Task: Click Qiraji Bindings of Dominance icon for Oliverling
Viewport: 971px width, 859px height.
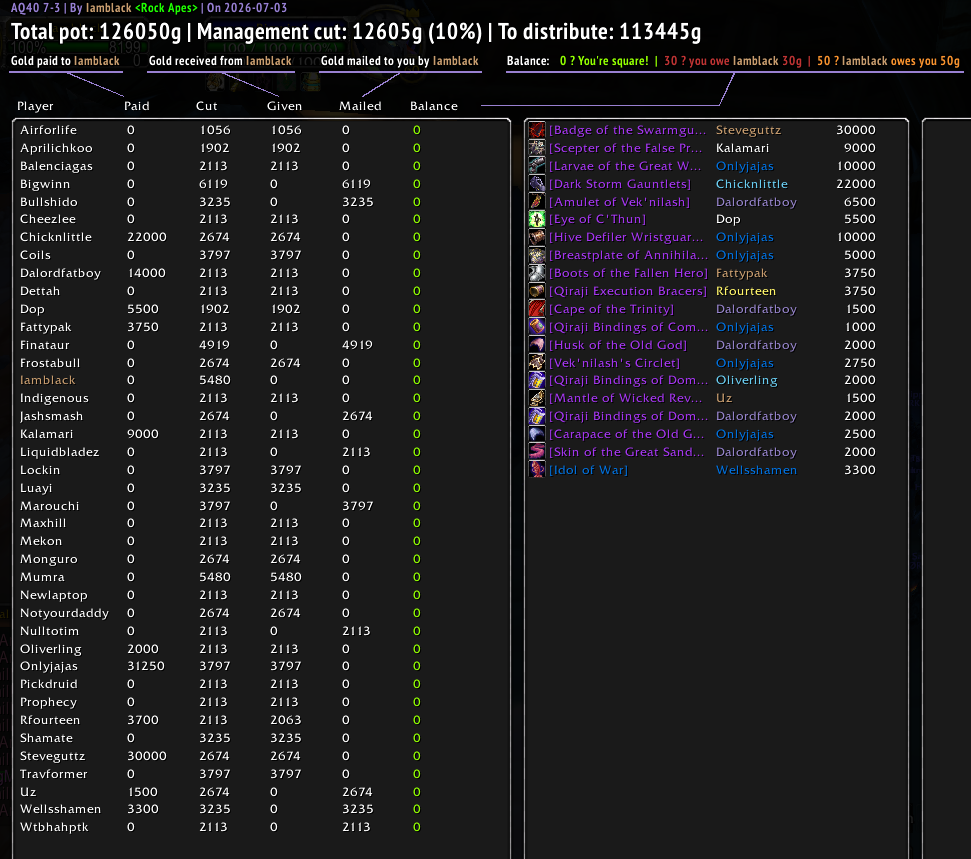Action: tap(537, 380)
